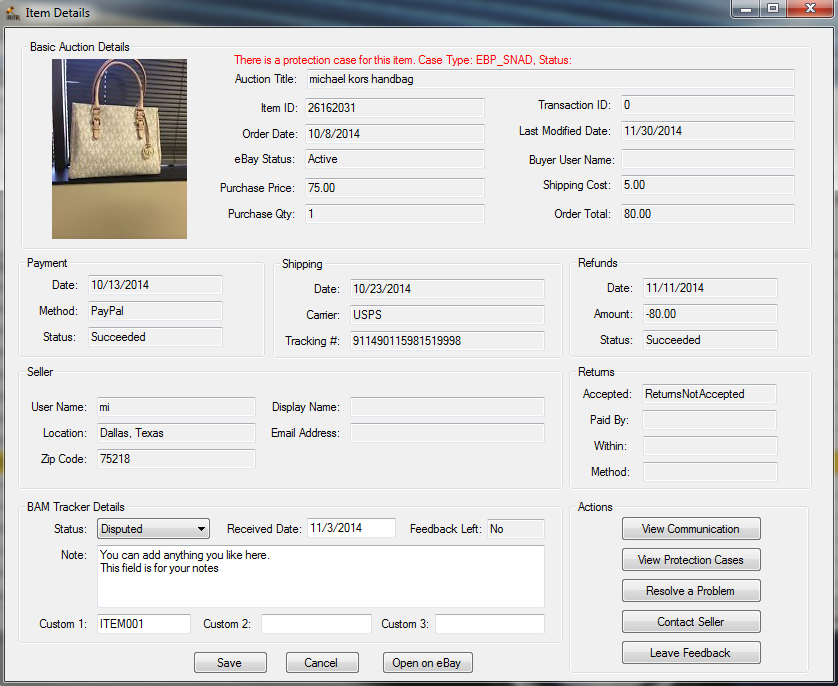Save the item details
This screenshot has height=686, width=838.
tap(230, 663)
